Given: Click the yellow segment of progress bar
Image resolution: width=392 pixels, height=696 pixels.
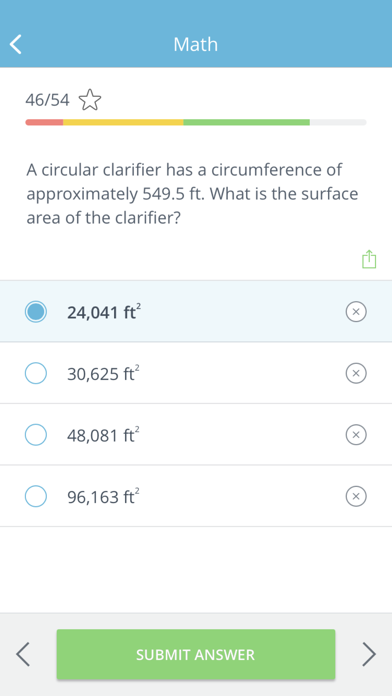Looking at the screenshot, I should tap(123, 122).
